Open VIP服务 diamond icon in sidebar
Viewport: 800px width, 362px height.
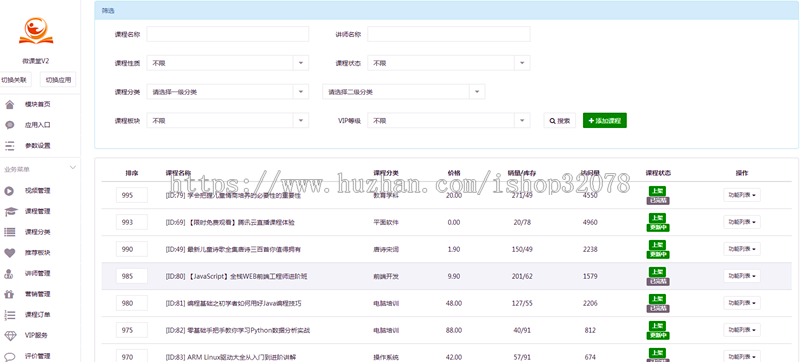10,335
